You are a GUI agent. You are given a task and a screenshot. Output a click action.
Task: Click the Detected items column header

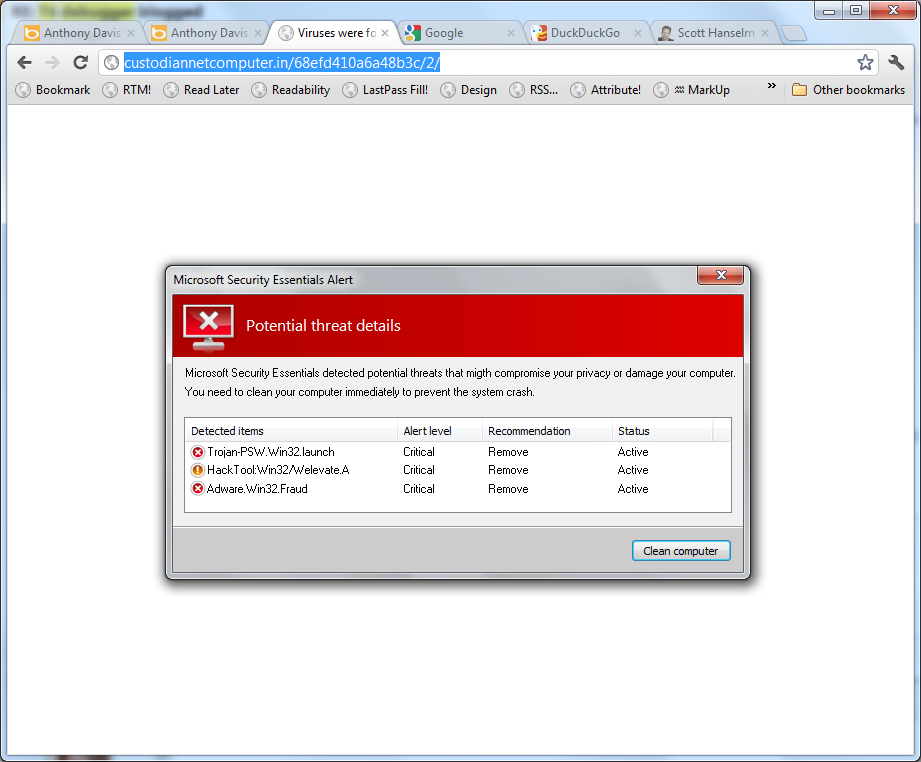click(x=291, y=431)
